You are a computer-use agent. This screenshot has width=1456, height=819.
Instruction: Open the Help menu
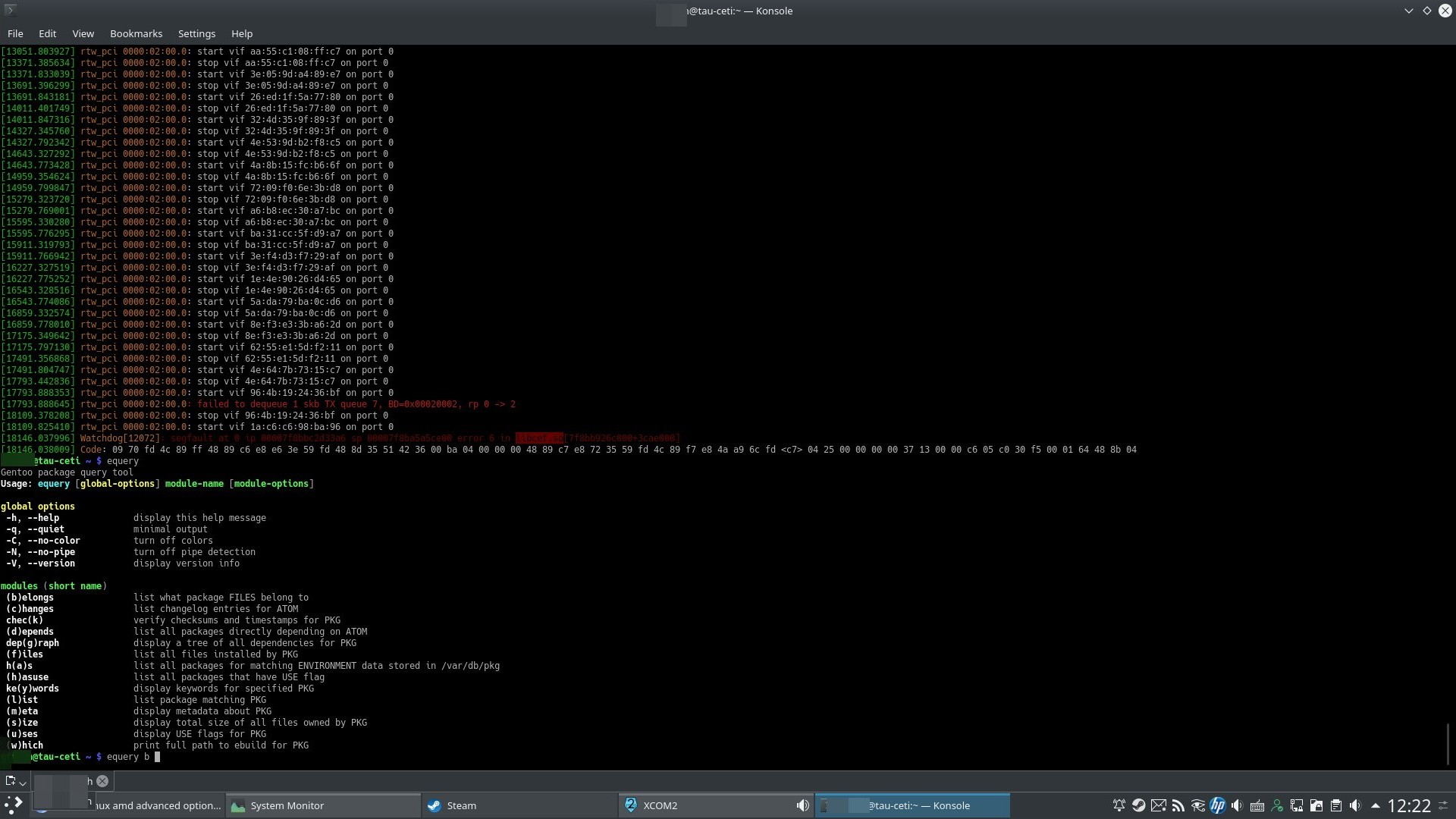242,33
